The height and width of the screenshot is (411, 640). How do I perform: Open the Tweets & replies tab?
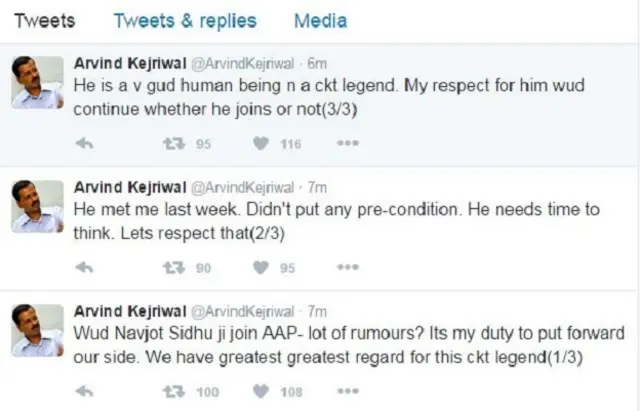tap(185, 21)
